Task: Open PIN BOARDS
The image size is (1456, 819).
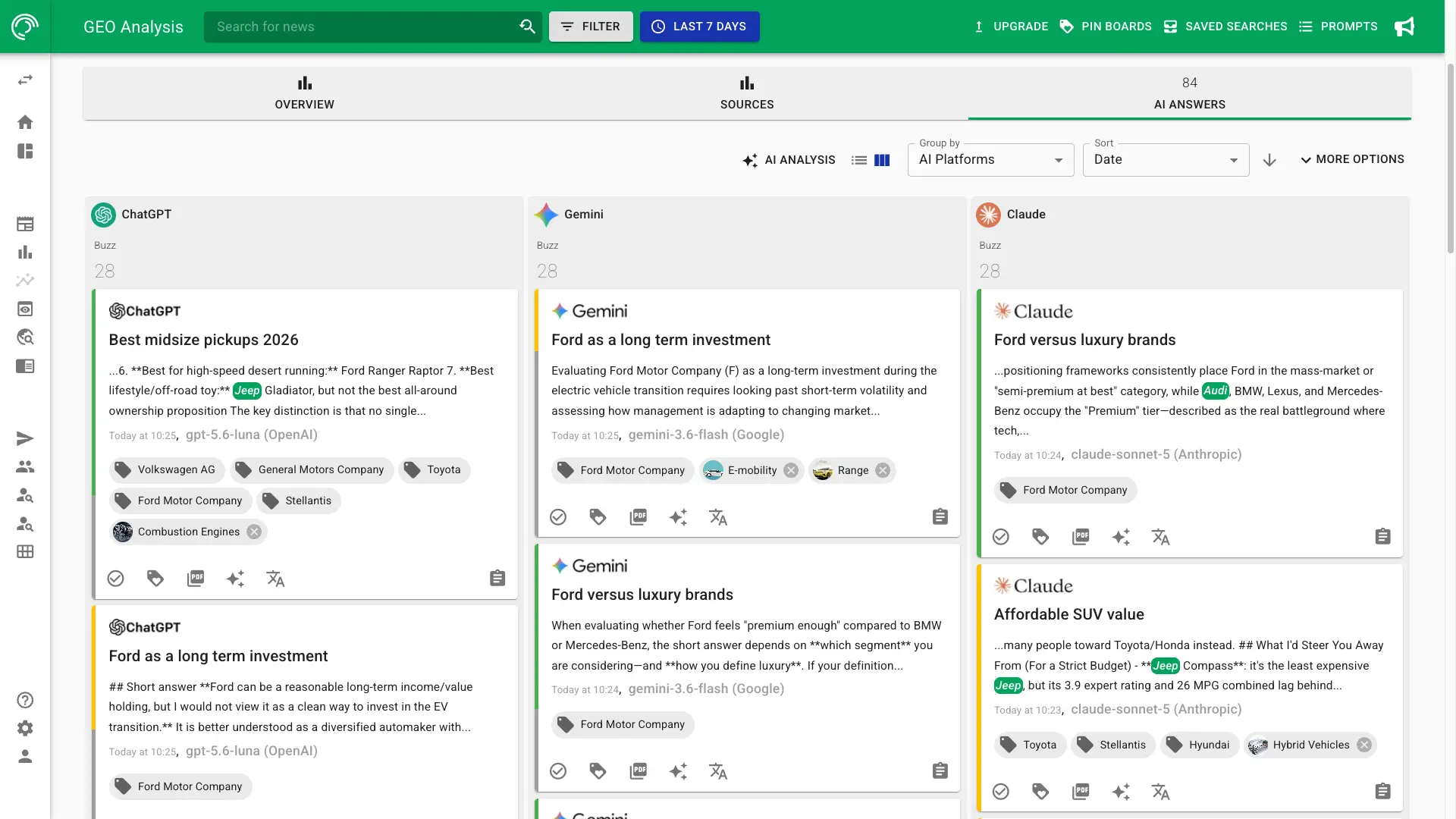Action: pyautogui.click(x=1106, y=27)
